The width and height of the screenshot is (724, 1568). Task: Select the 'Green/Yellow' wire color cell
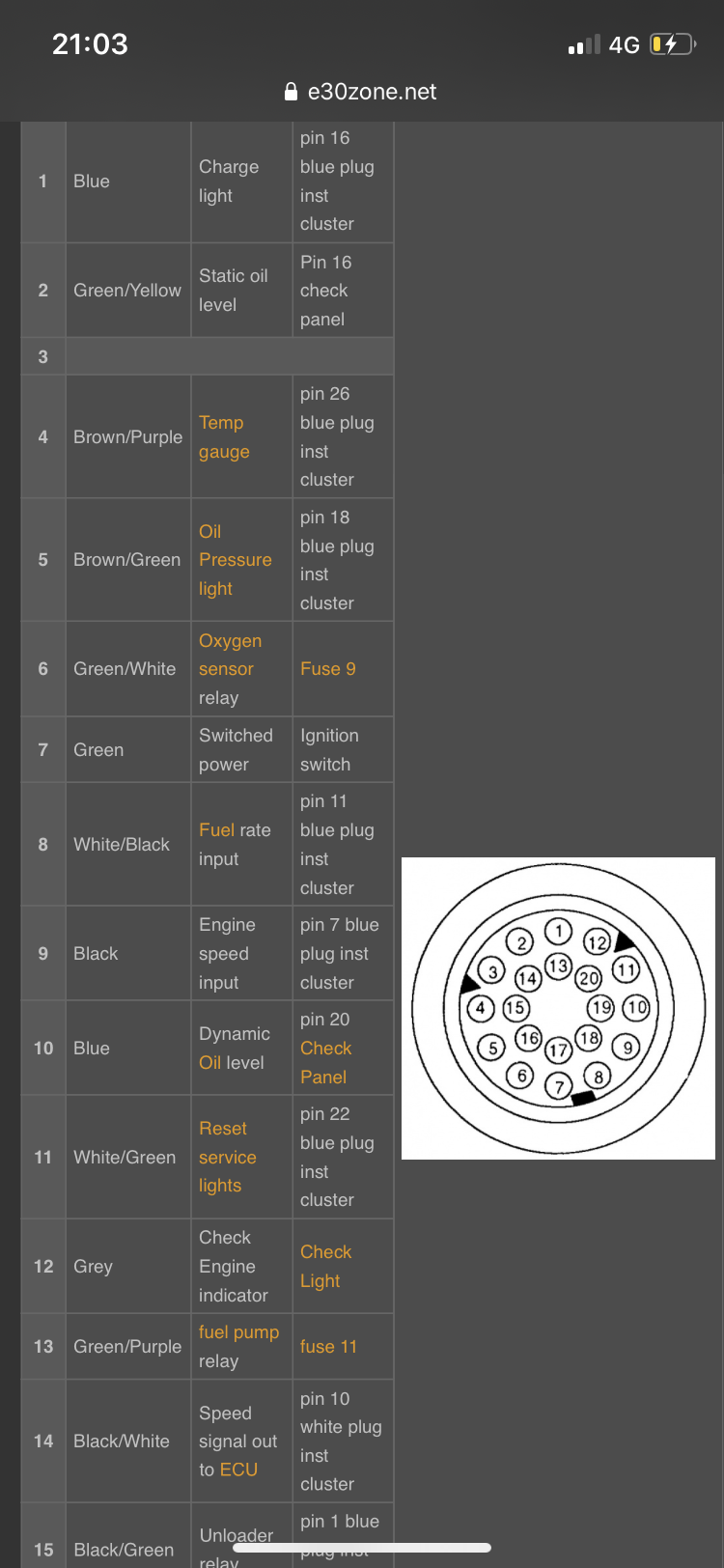coord(127,291)
